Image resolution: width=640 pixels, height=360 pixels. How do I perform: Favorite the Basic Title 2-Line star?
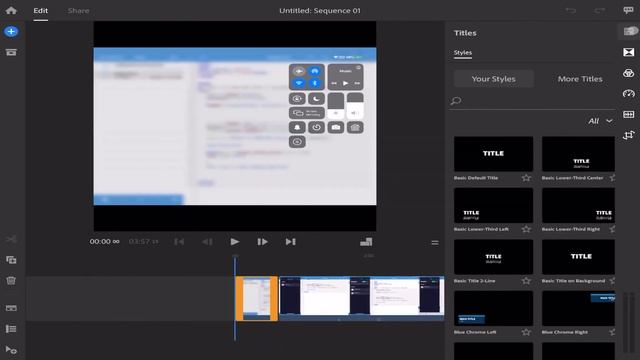click(x=526, y=281)
